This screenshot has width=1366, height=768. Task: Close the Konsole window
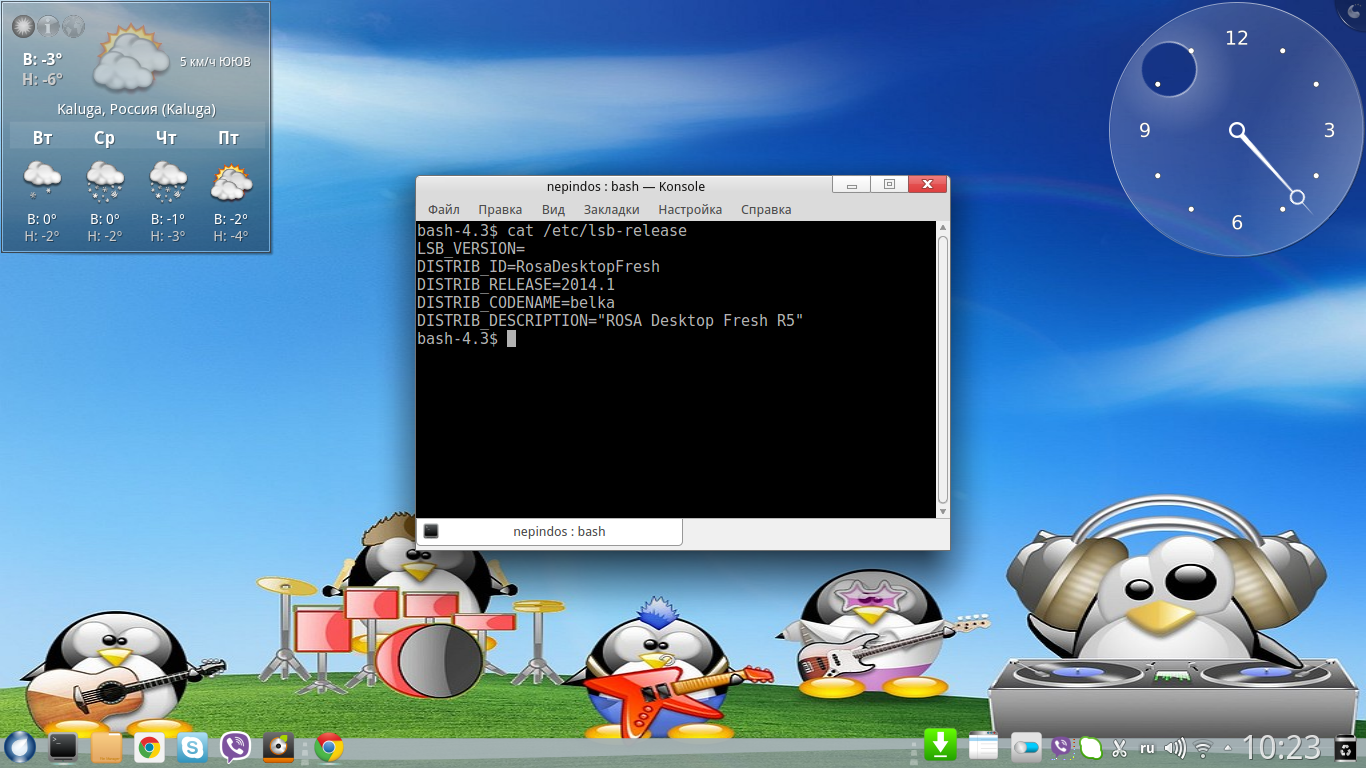(927, 184)
